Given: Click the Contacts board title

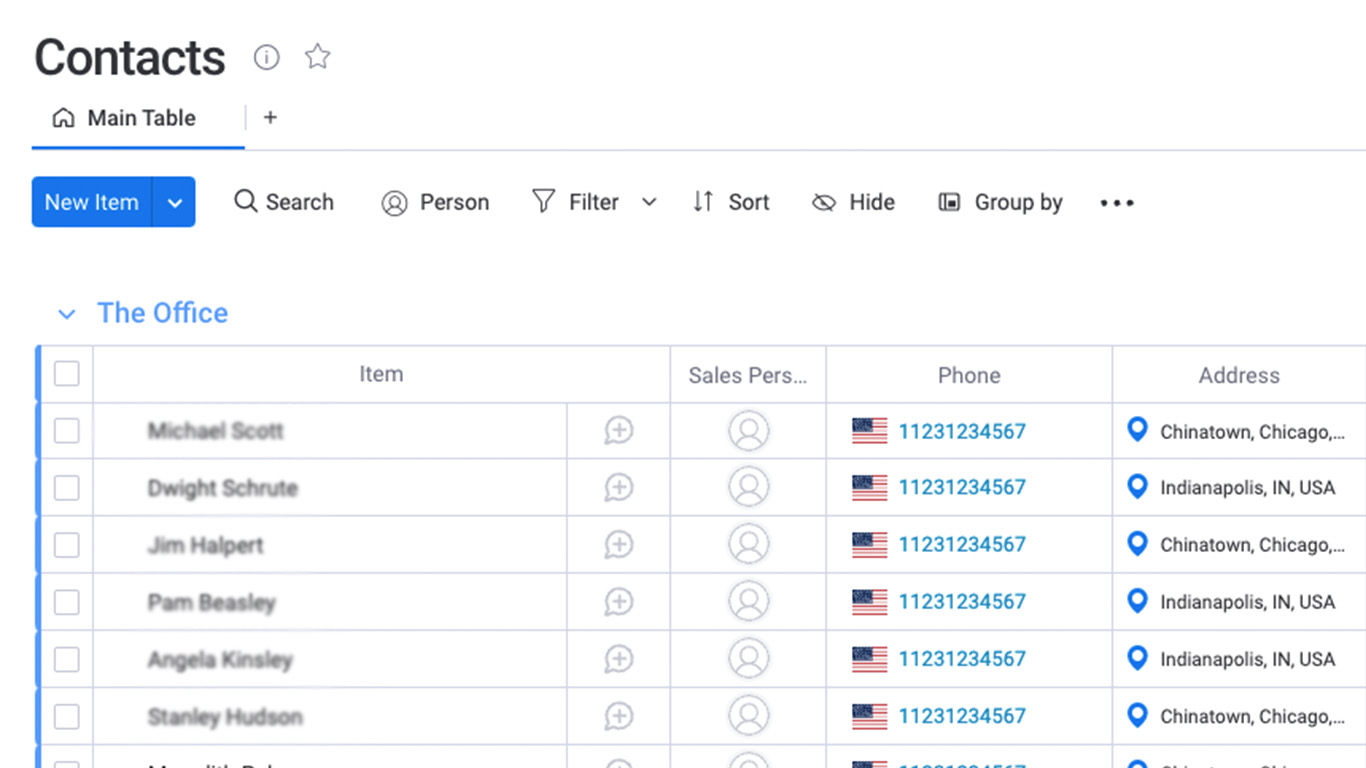Looking at the screenshot, I should pos(130,58).
